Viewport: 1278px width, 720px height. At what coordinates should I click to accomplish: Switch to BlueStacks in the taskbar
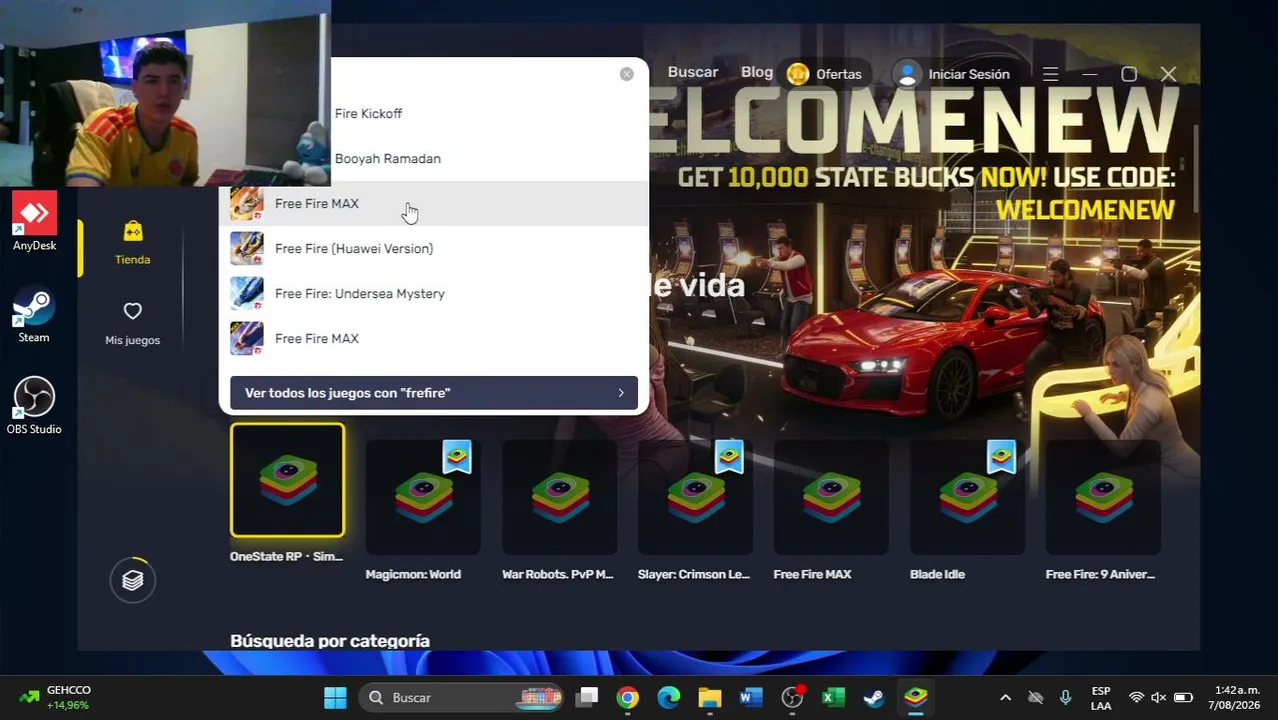[916, 697]
